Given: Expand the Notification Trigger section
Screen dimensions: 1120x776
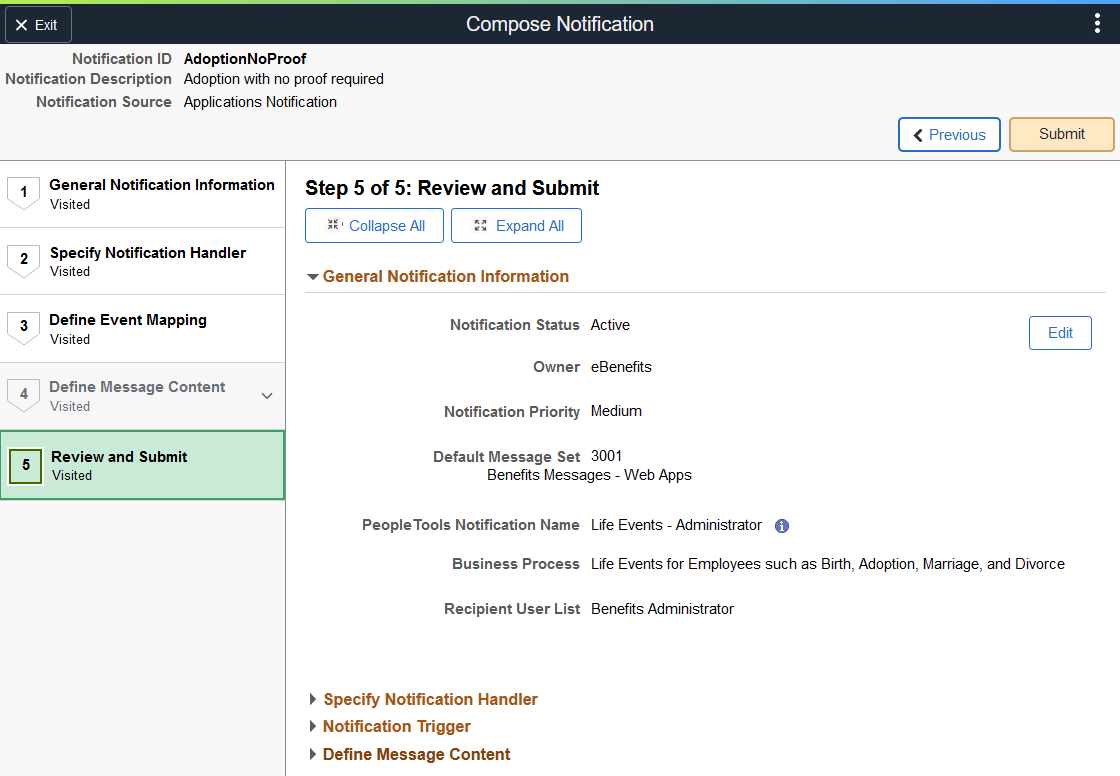Looking at the screenshot, I should (391, 727).
